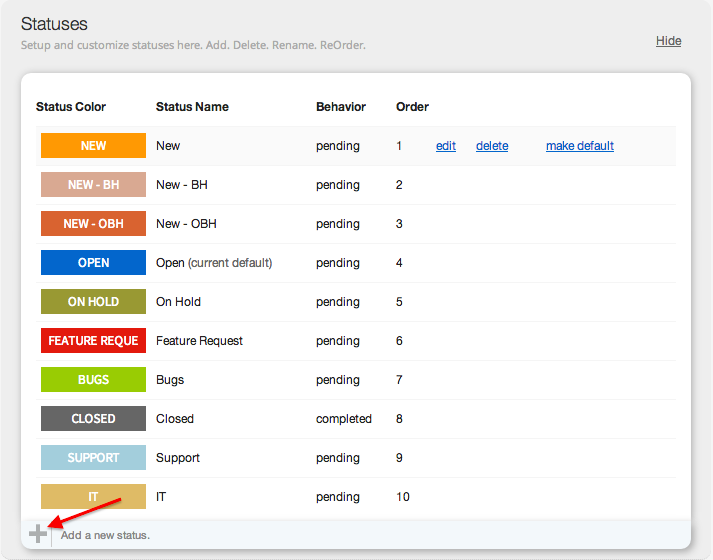This screenshot has height=560, width=713.
Task: Click the plus icon to add status
Action: click(x=38, y=534)
